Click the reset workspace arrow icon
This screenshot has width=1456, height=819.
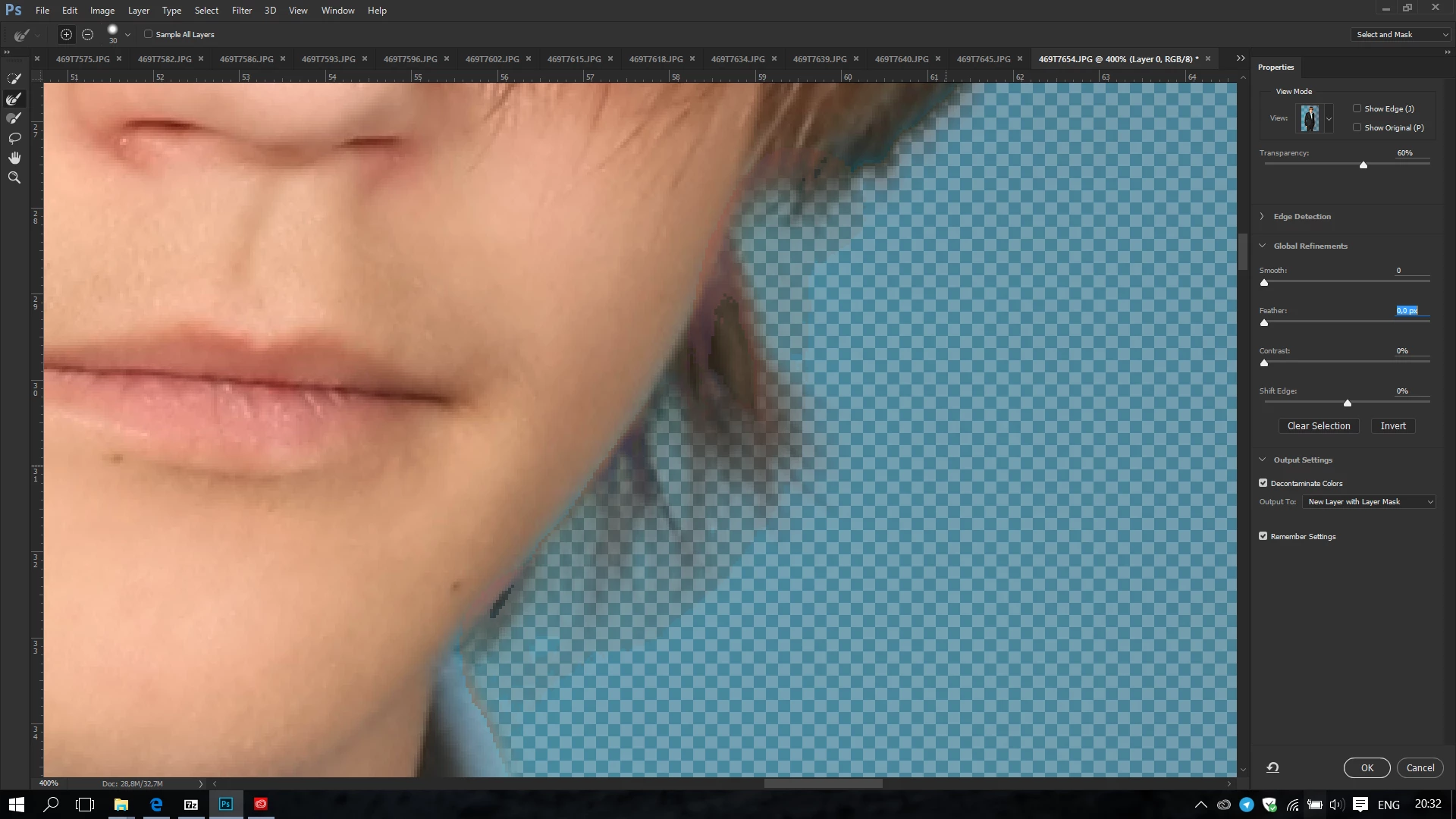pos(1272,767)
